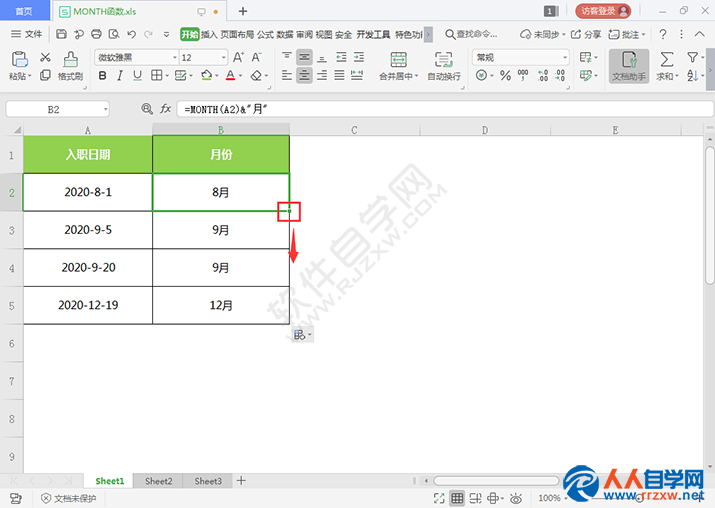Click the 访客登录 login button
715x508 pixels.
click(x=603, y=11)
